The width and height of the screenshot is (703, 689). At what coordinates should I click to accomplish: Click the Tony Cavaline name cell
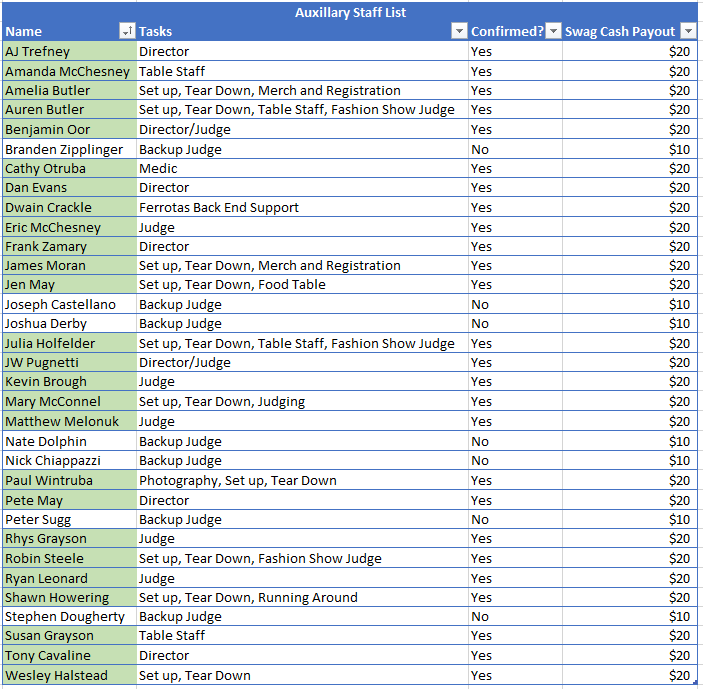(x=69, y=655)
